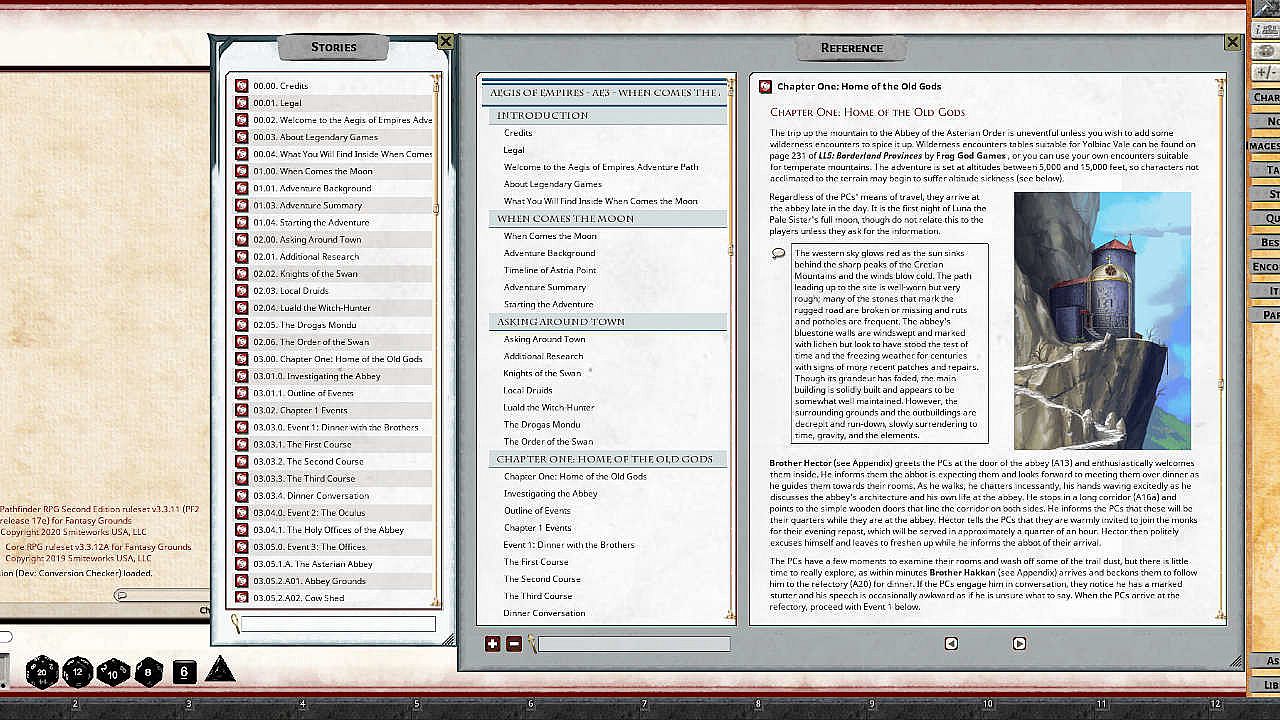Go to previous reference page
The image size is (1280, 720).
coord(951,644)
